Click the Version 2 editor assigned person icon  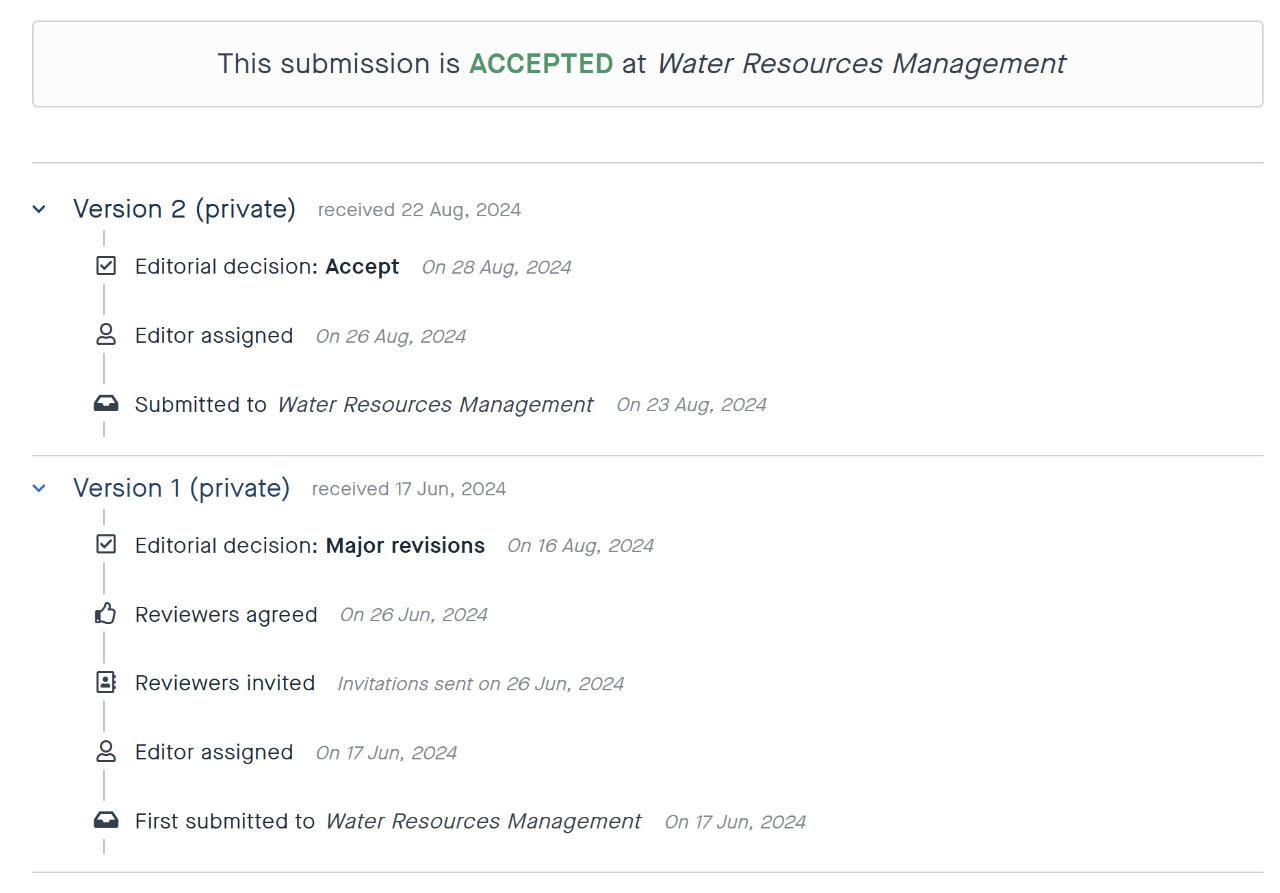coord(105,336)
